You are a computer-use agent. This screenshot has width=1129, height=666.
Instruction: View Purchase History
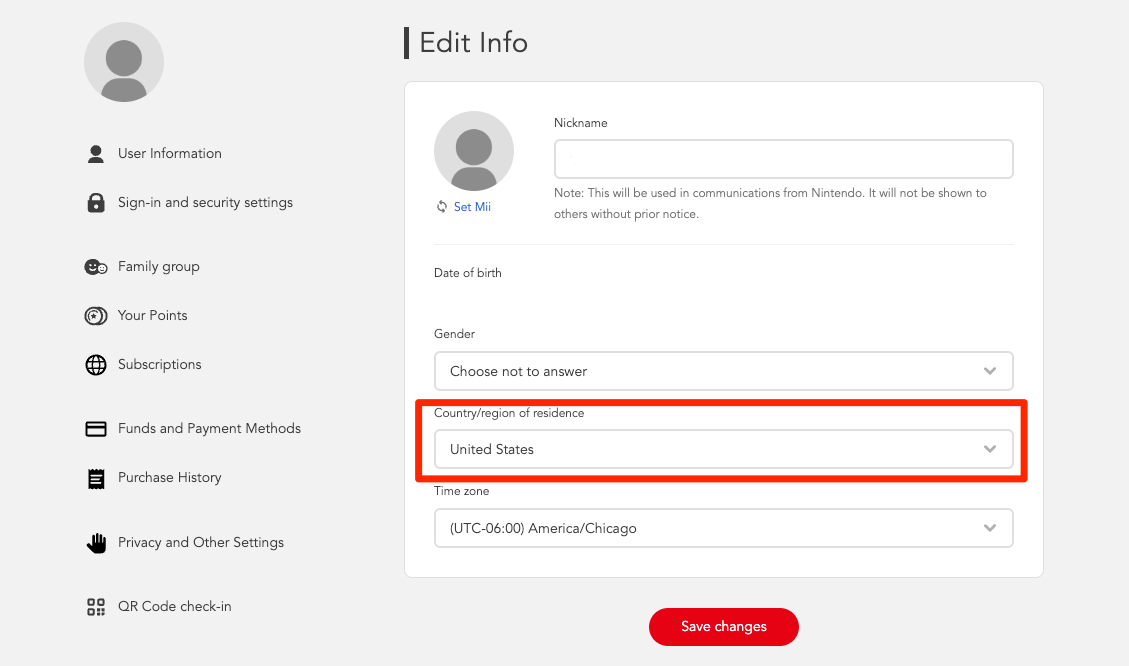[x=170, y=477]
